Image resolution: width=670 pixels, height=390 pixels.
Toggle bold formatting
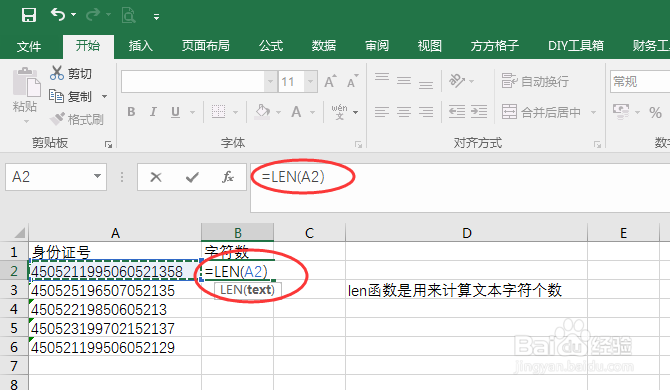click(x=131, y=112)
